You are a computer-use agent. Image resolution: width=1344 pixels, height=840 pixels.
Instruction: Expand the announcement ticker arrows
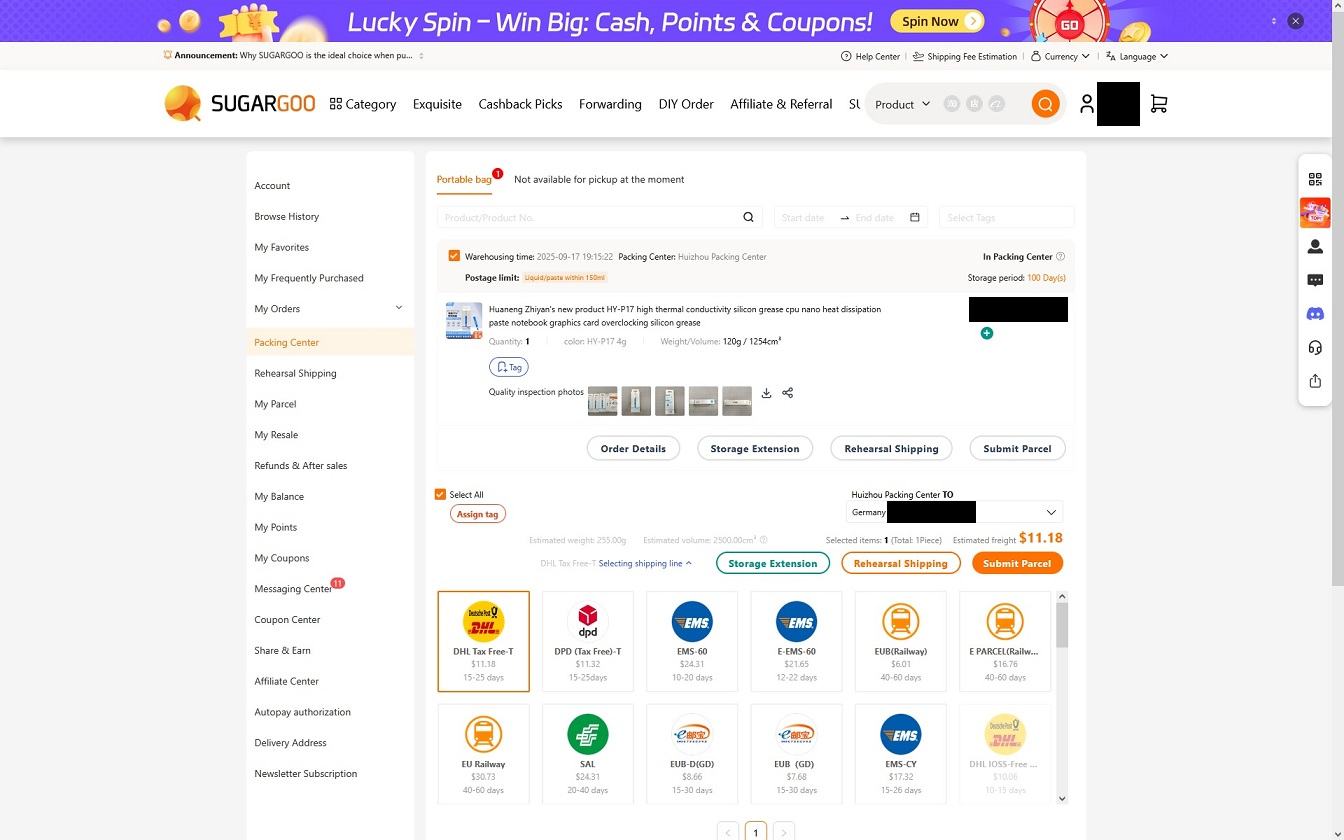point(421,56)
